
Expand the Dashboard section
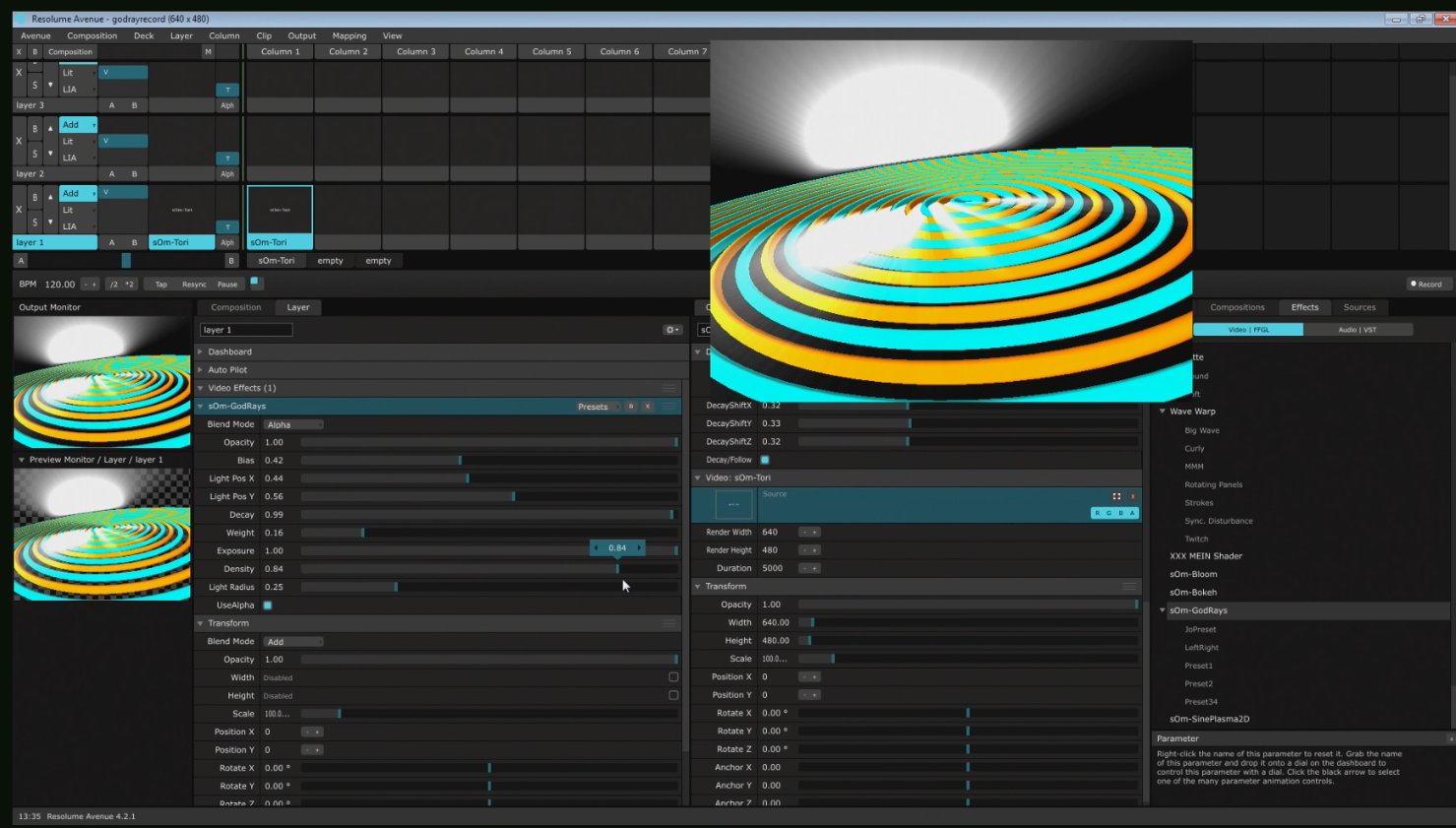point(229,351)
